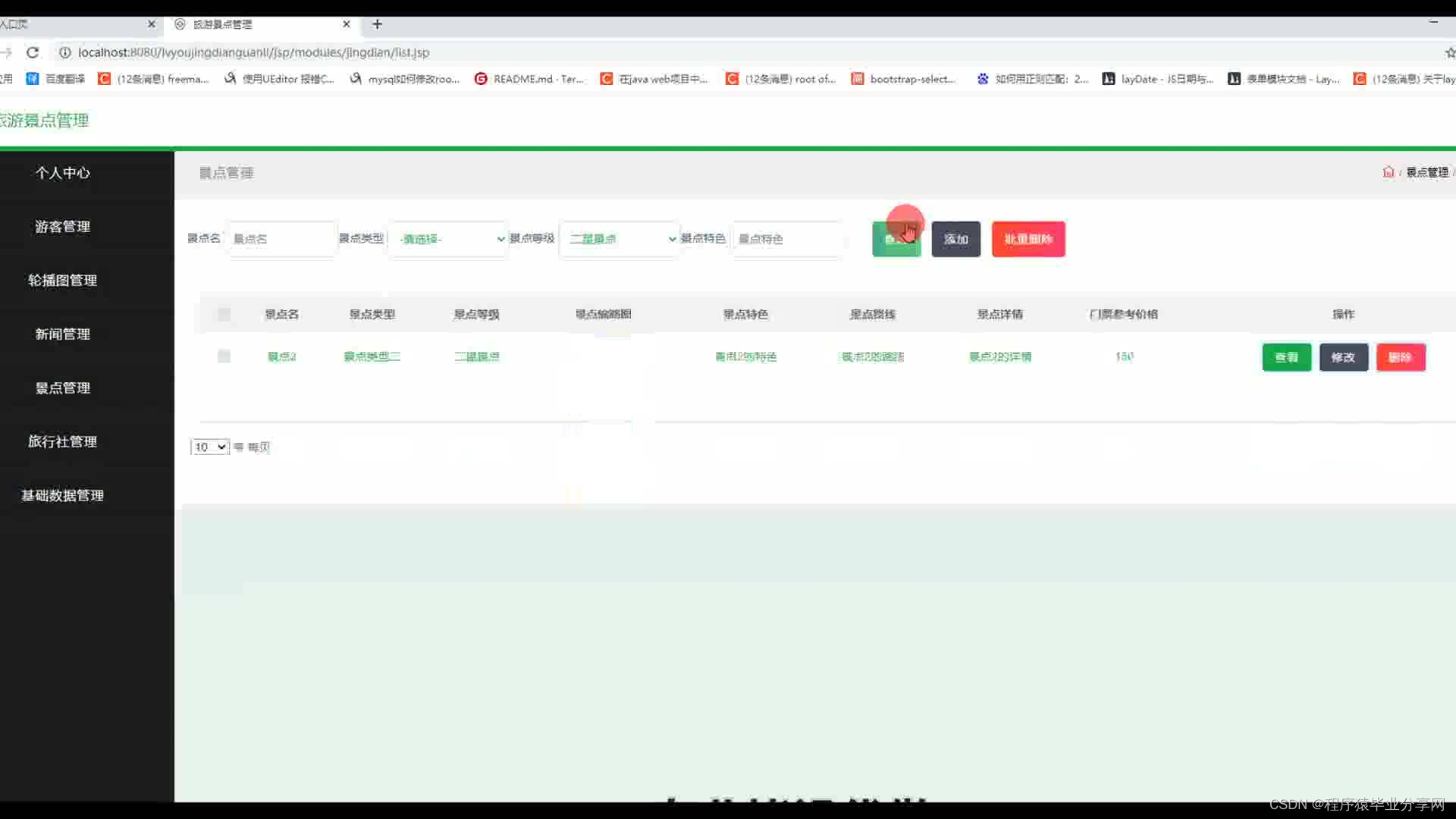
Task: Expand the 景点类型 dropdown
Action: click(x=448, y=239)
